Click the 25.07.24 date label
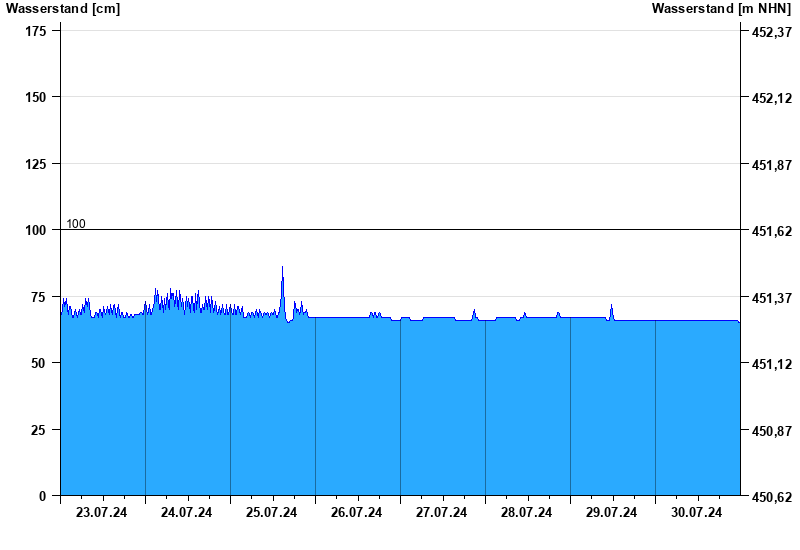Image resolution: width=800 pixels, height=550 pixels. (271, 512)
